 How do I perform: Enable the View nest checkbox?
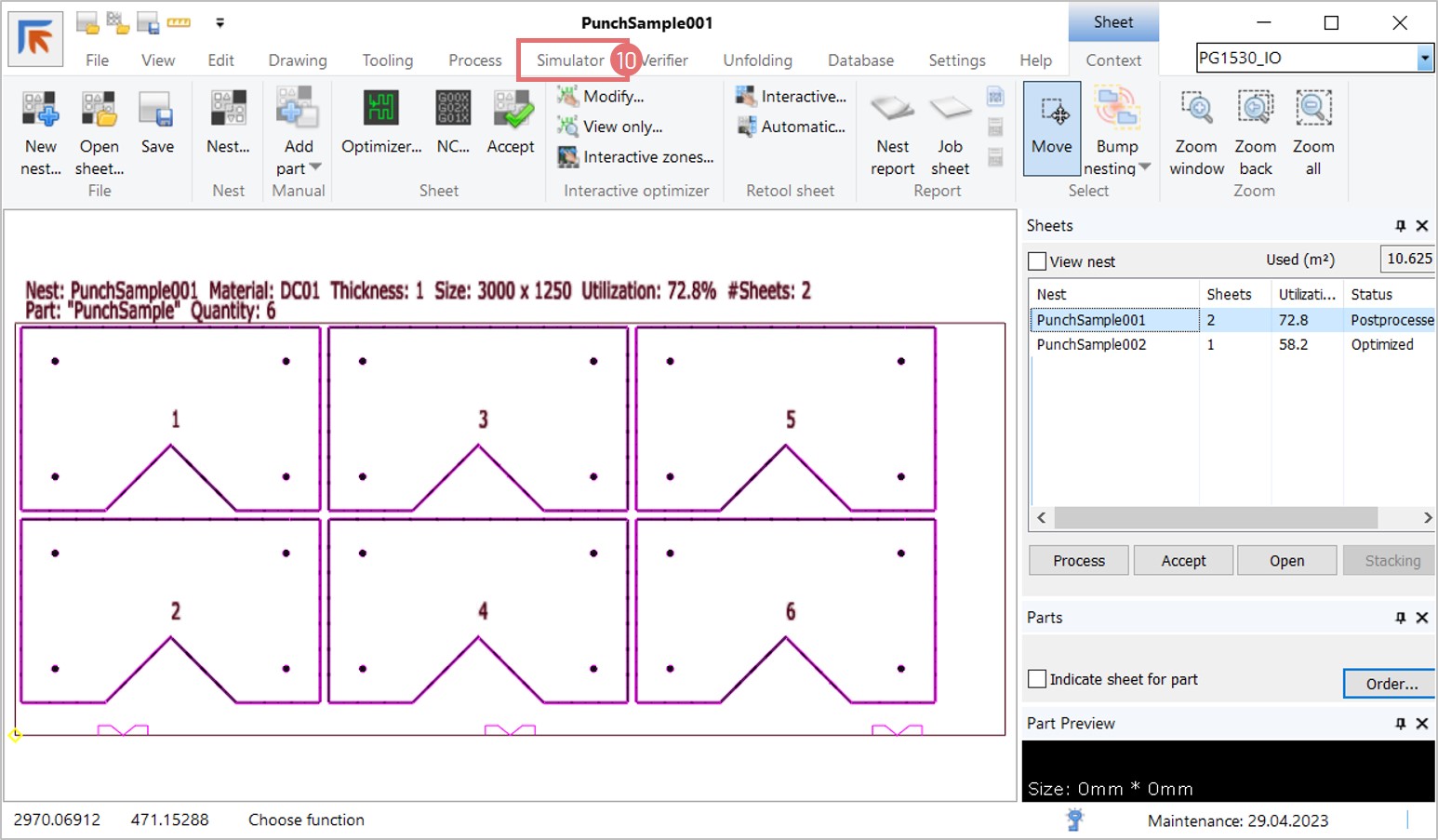pos(1038,261)
